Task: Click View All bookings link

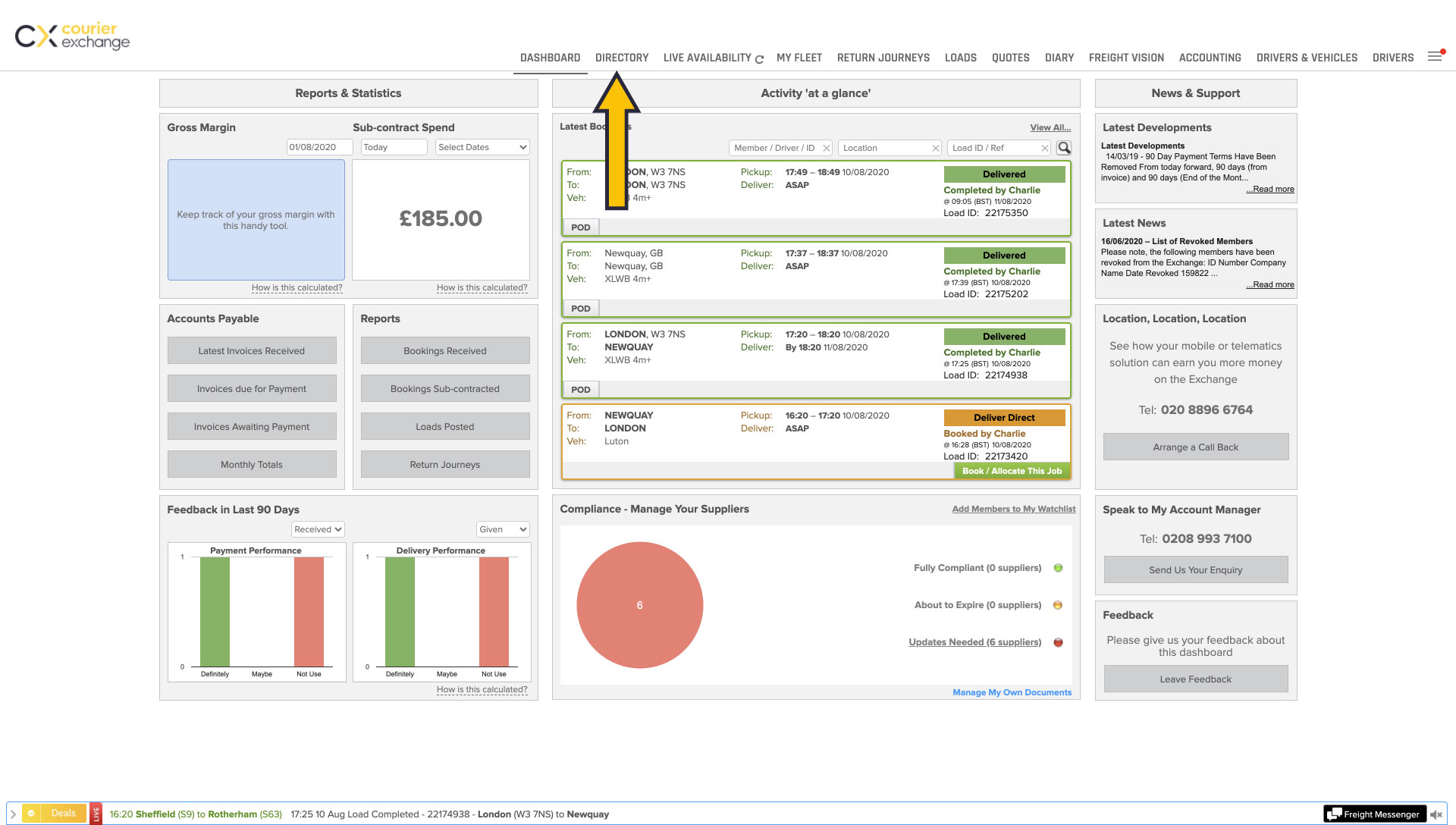Action: click(x=1050, y=127)
